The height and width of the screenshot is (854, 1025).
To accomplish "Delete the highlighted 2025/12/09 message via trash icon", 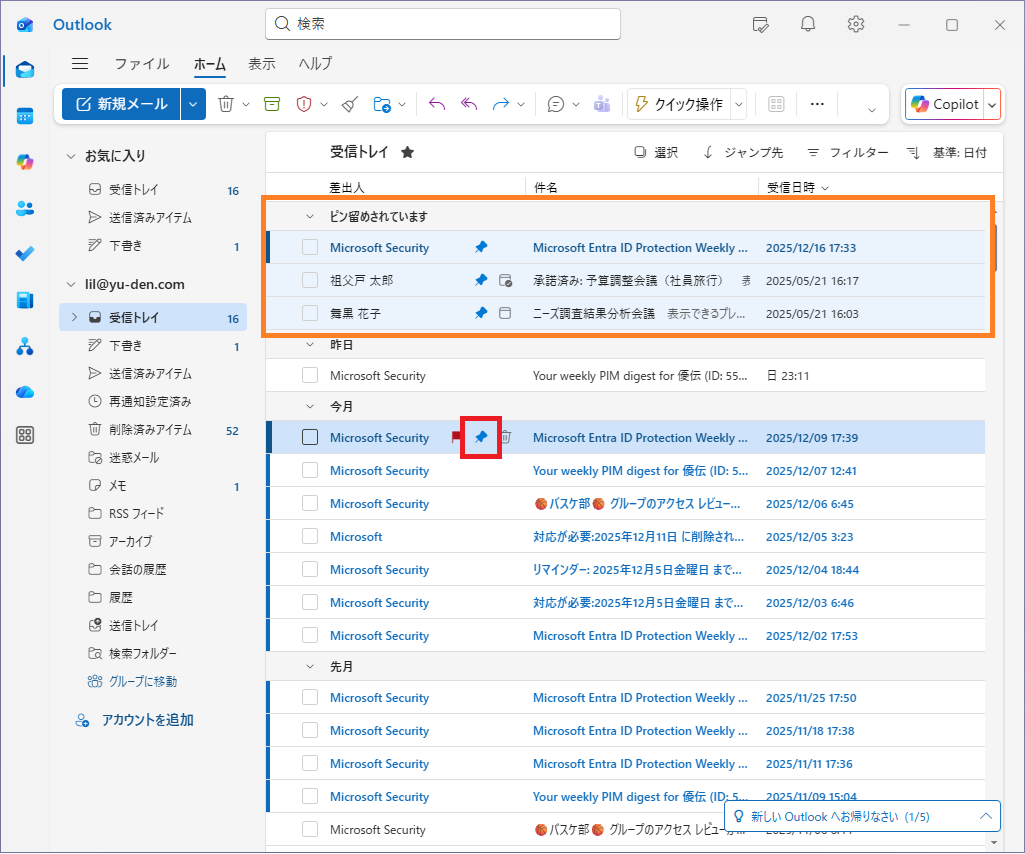I will pos(506,437).
